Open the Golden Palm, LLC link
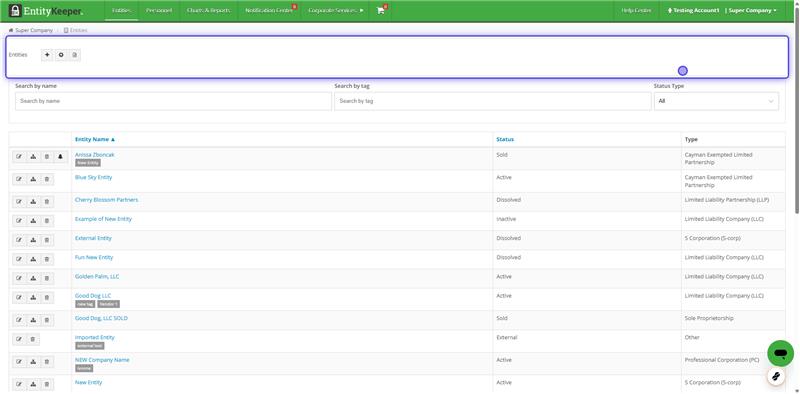Screen dimensions: 800x394 (x=97, y=276)
